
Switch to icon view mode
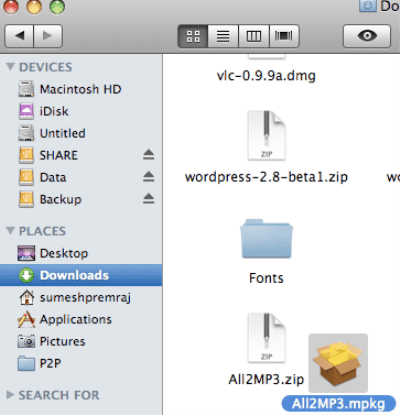(193, 36)
